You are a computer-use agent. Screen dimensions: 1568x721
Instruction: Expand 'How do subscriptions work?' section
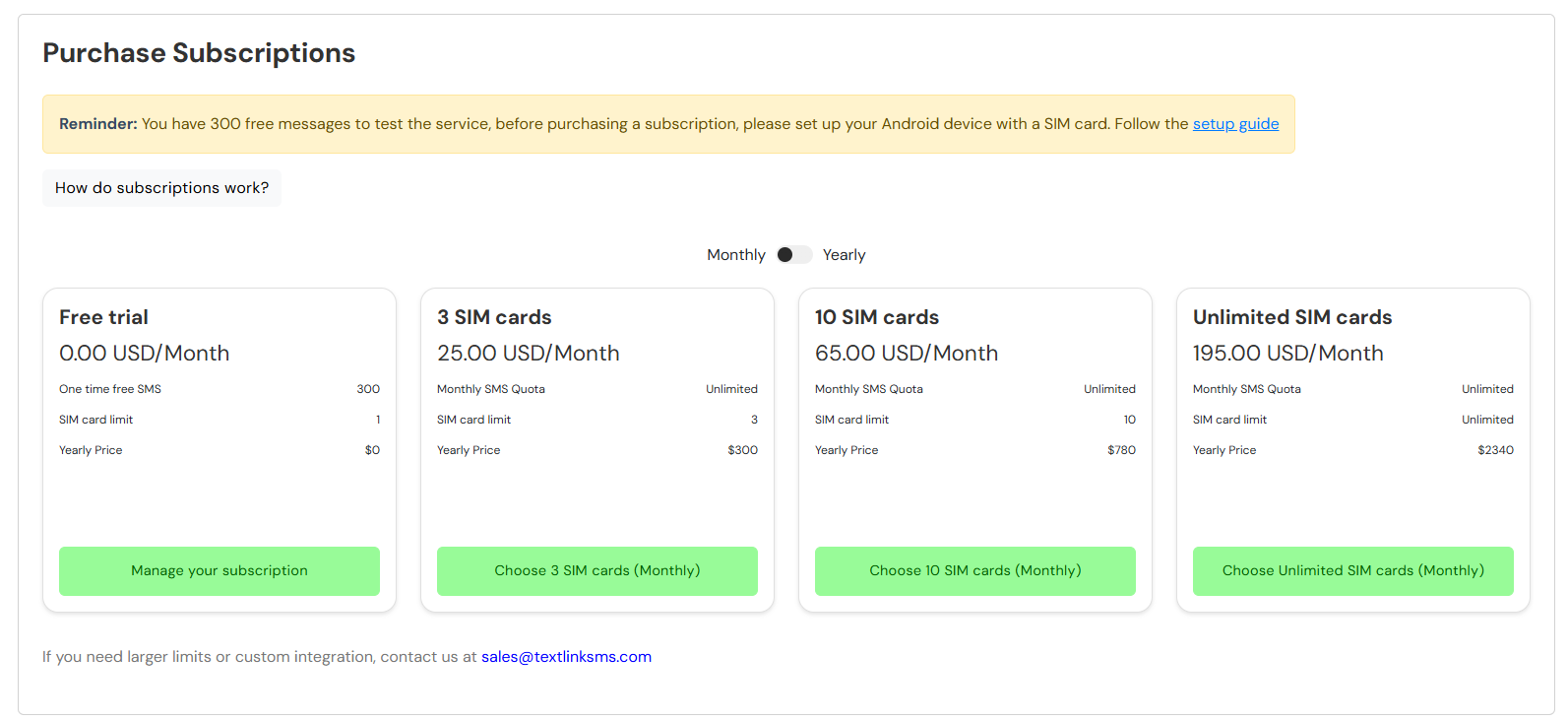tap(161, 188)
